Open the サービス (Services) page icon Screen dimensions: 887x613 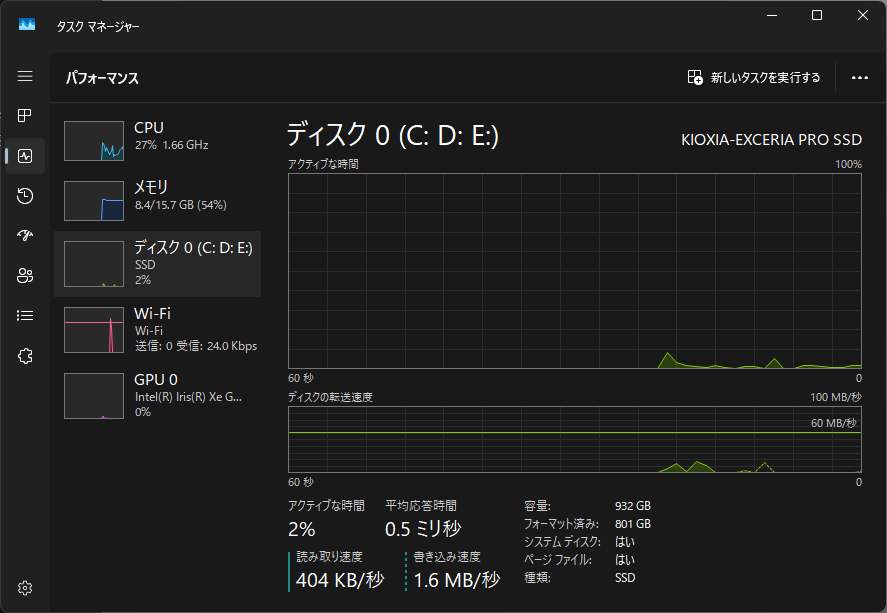pyautogui.click(x=25, y=355)
